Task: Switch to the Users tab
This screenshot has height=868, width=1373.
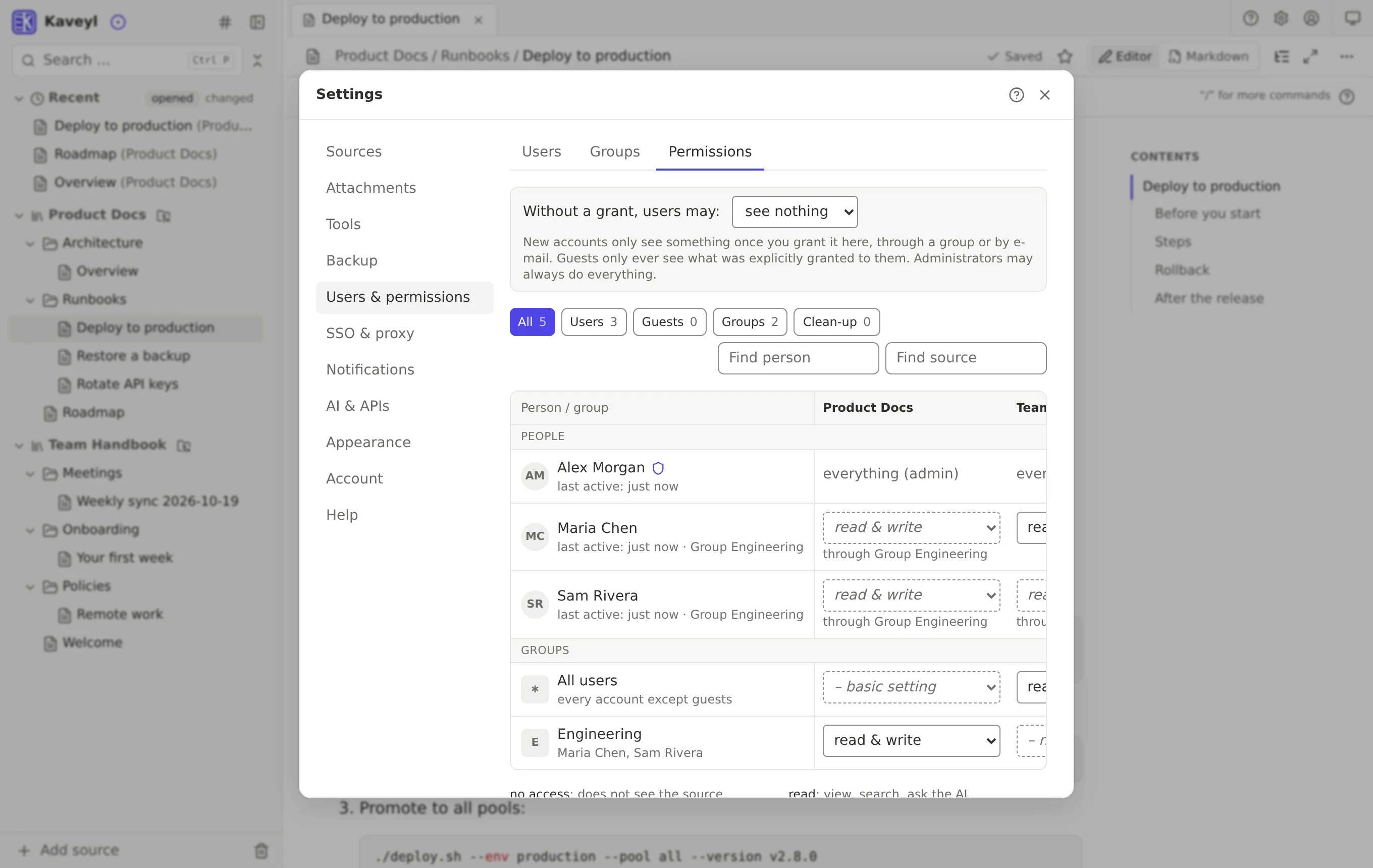Action: coord(541,151)
